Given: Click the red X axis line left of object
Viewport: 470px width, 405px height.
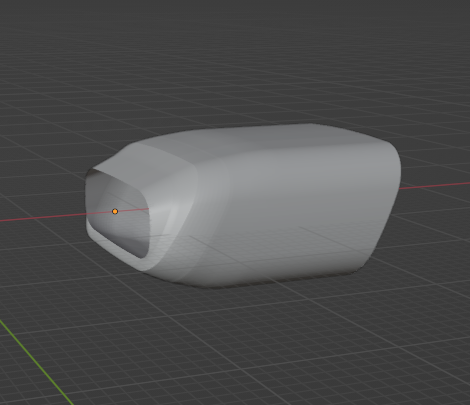Looking at the screenshot, I should click(42, 217).
